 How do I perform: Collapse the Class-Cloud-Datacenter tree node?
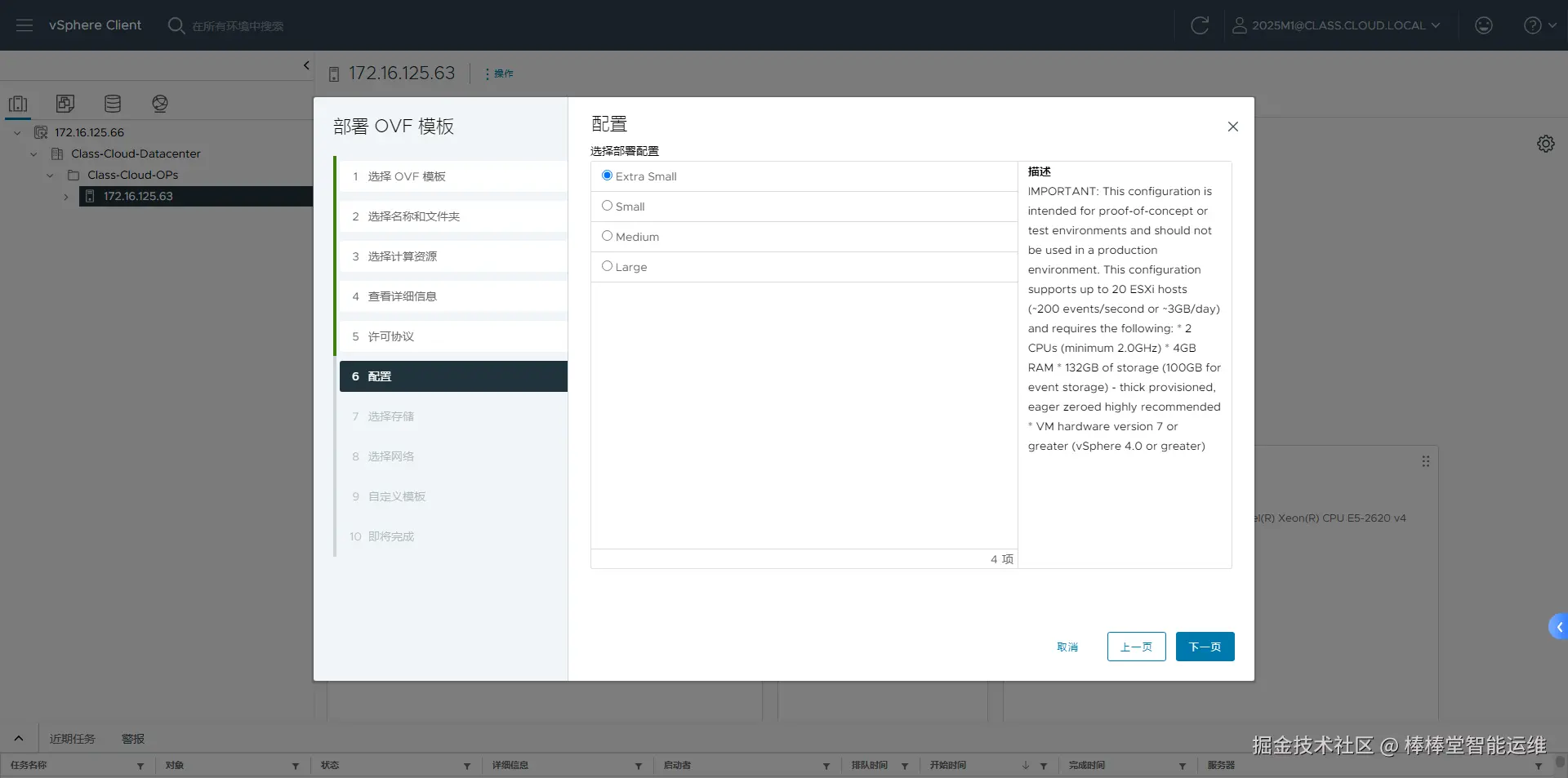[33, 153]
